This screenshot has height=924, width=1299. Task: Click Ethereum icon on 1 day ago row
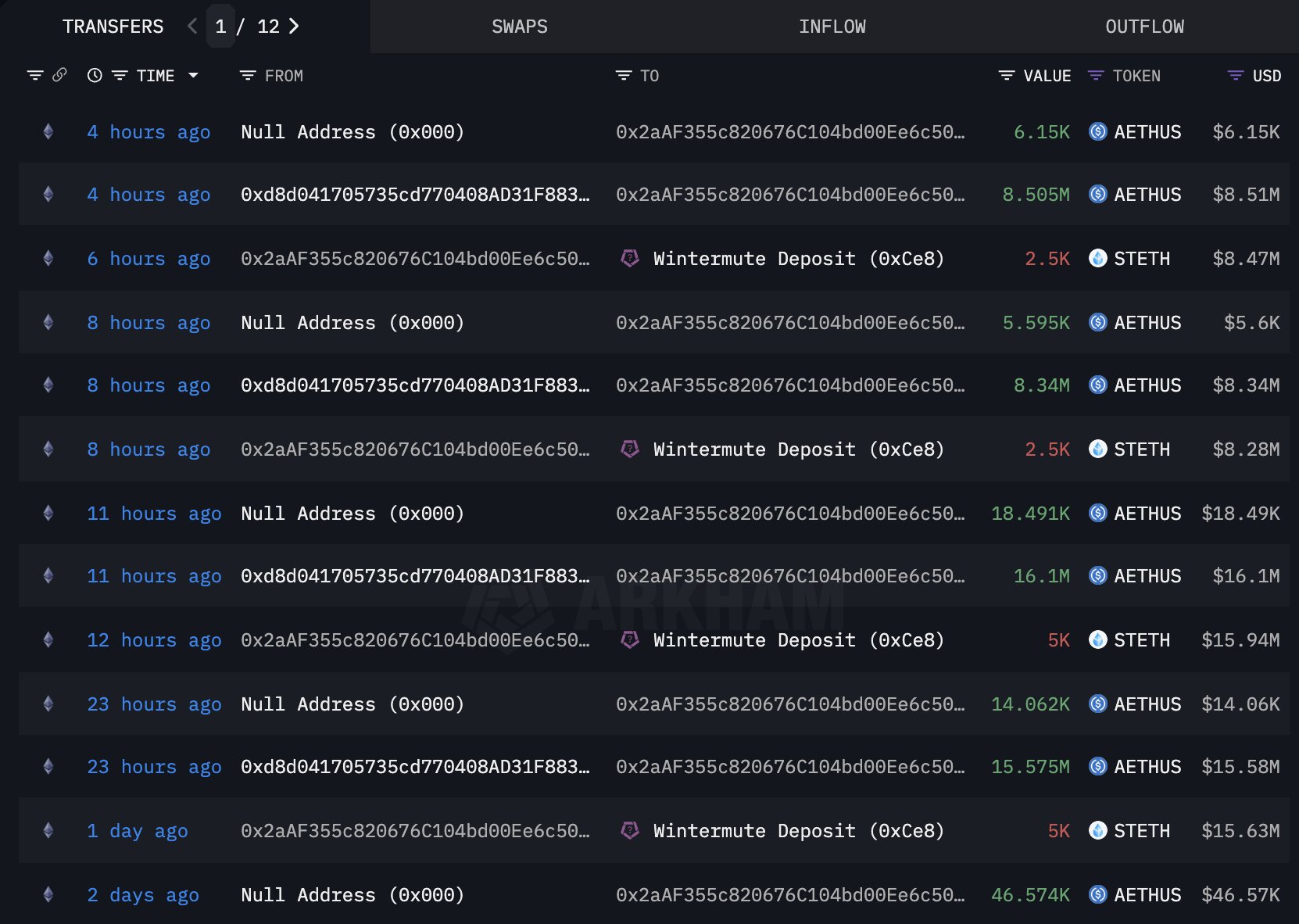pos(48,831)
